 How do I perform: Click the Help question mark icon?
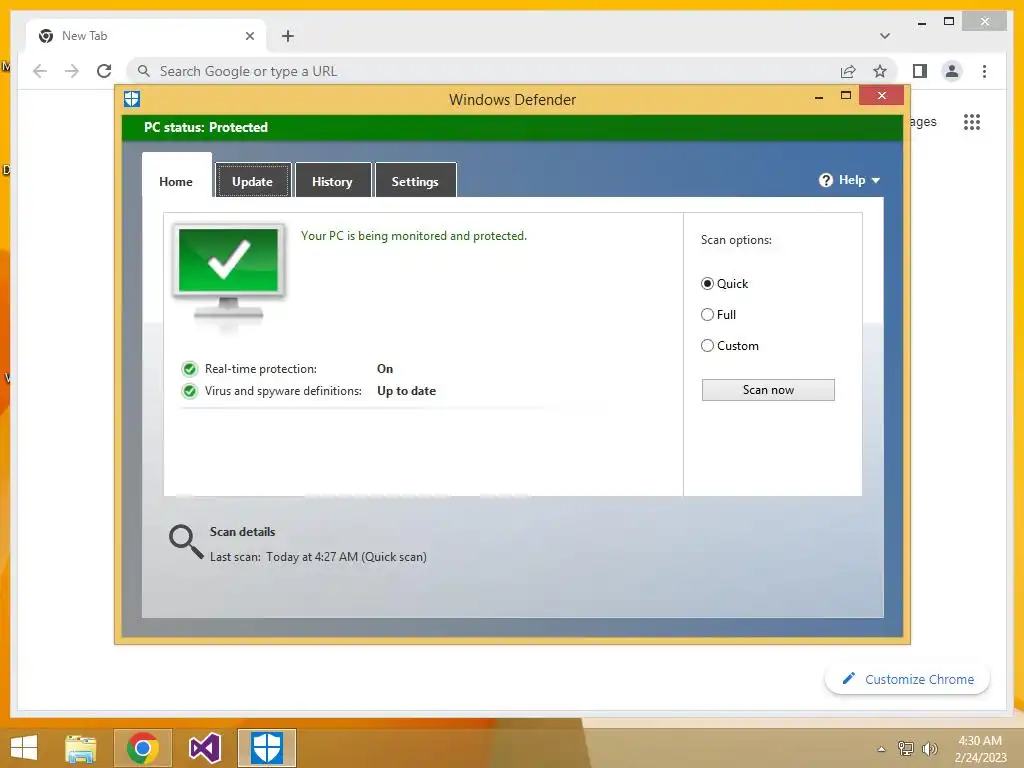coord(826,180)
